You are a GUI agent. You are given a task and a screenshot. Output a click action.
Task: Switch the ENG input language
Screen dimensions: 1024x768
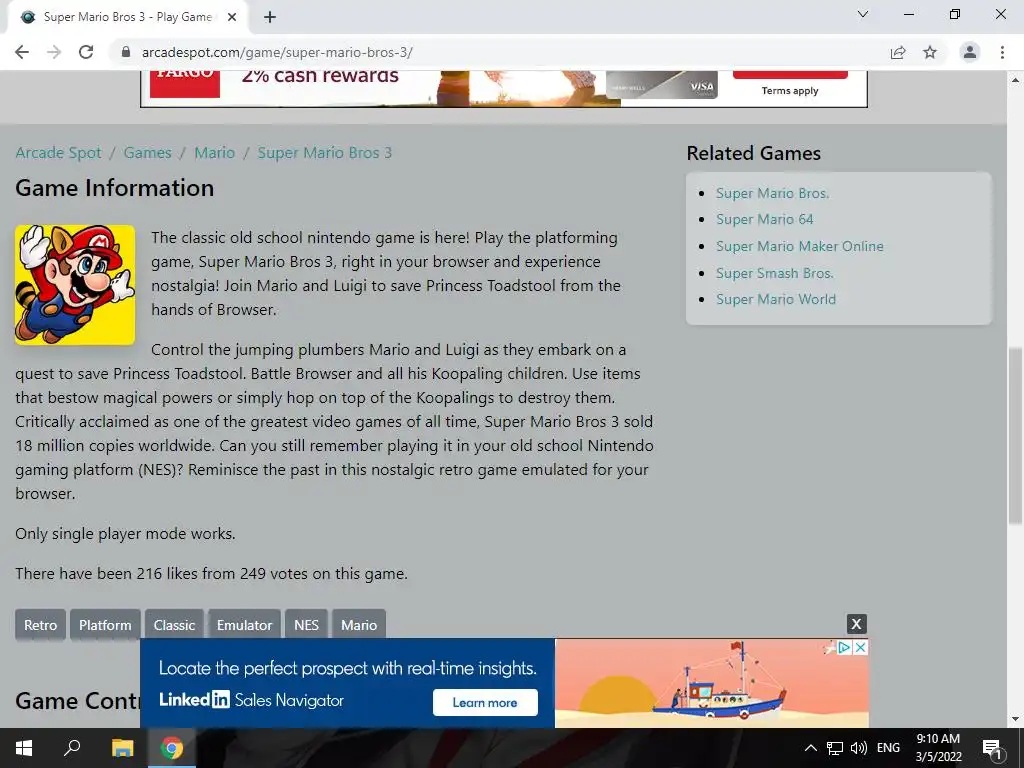888,748
